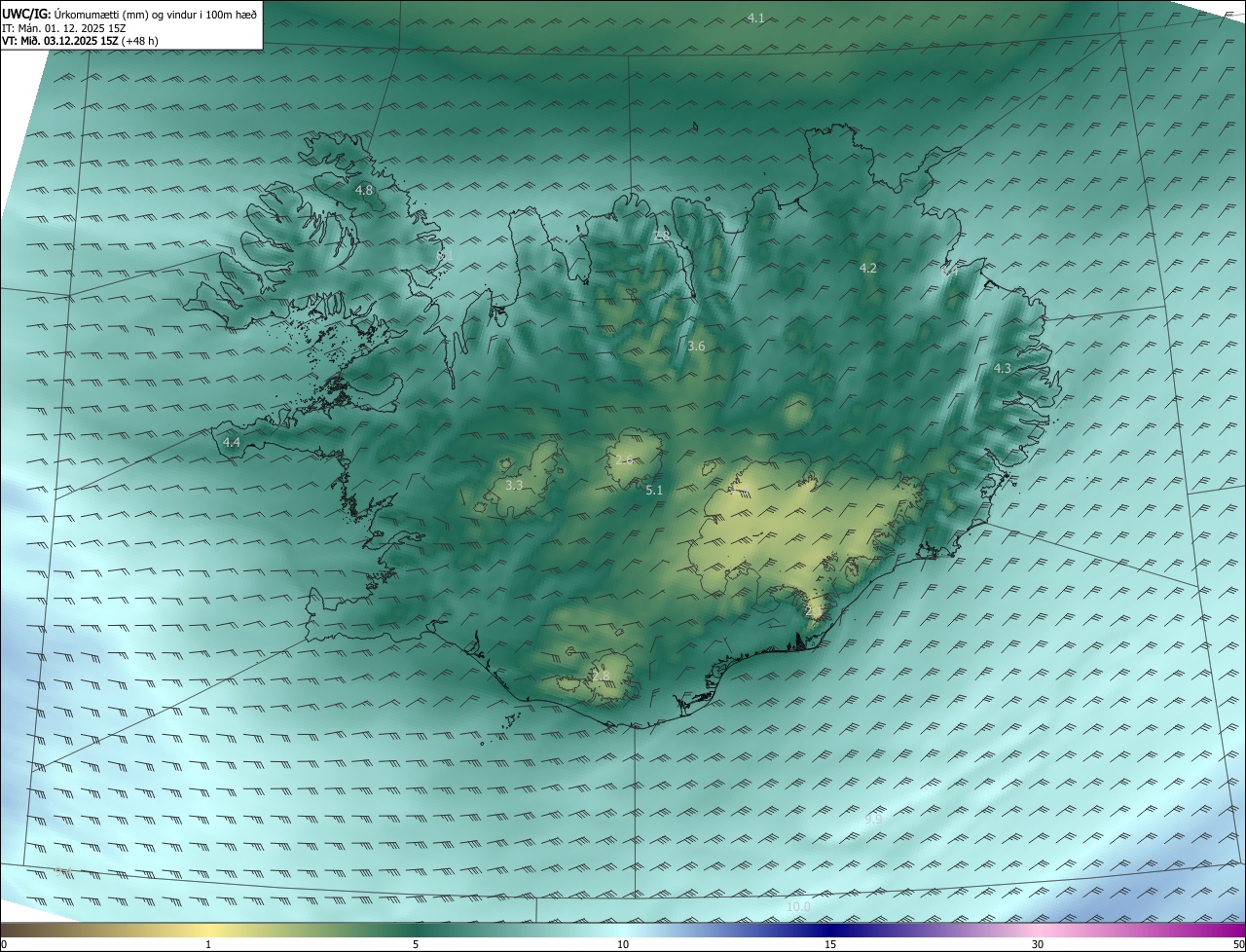The image size is (1246, 952).
Task: Click the 3.6 value label in north-central Iceland
Action: (x=696, y=346)
